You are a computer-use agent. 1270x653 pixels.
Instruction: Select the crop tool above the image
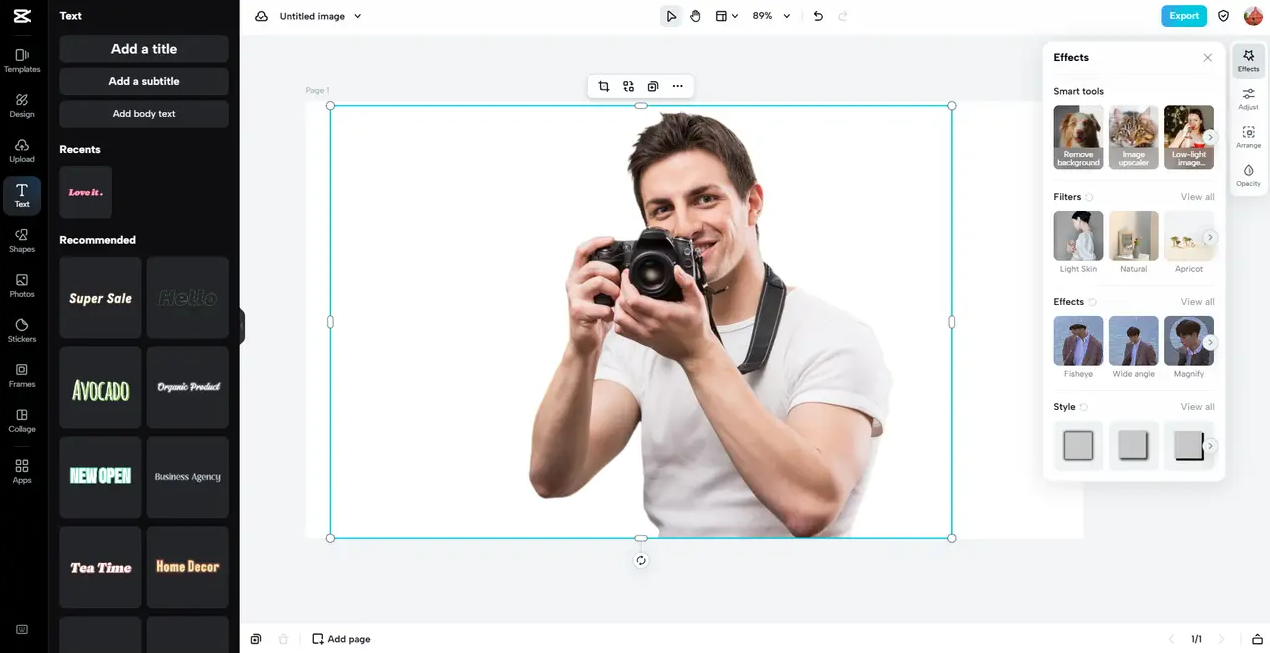(604, 86)
